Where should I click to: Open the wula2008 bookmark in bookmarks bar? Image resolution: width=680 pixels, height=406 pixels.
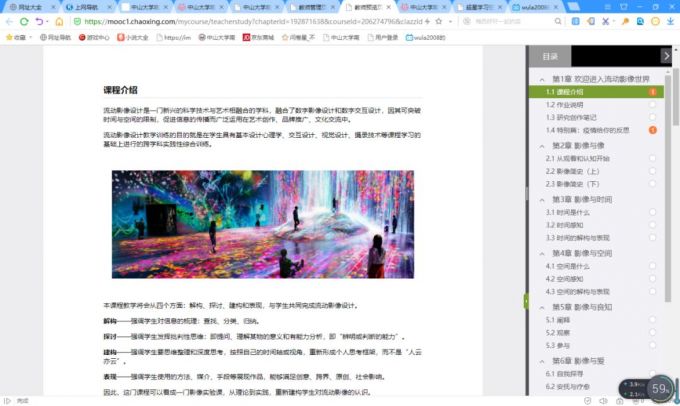[x=425, y=38]
